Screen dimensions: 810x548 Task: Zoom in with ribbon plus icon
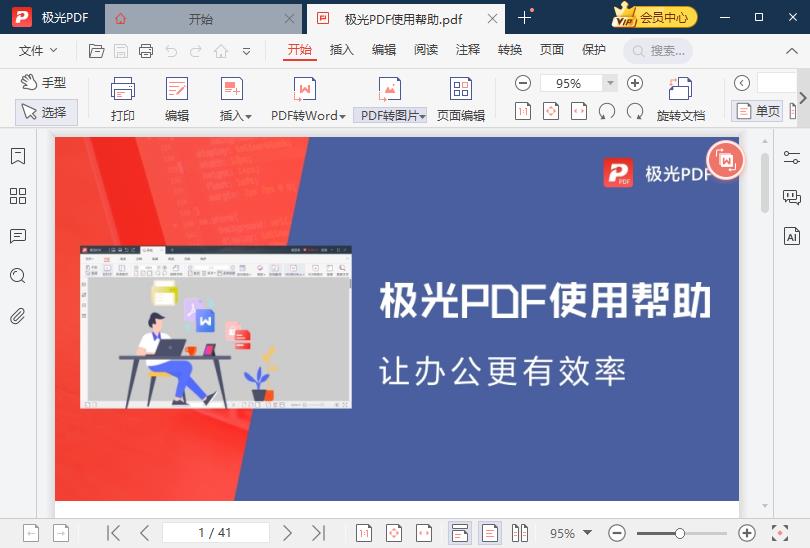point(634,83)
